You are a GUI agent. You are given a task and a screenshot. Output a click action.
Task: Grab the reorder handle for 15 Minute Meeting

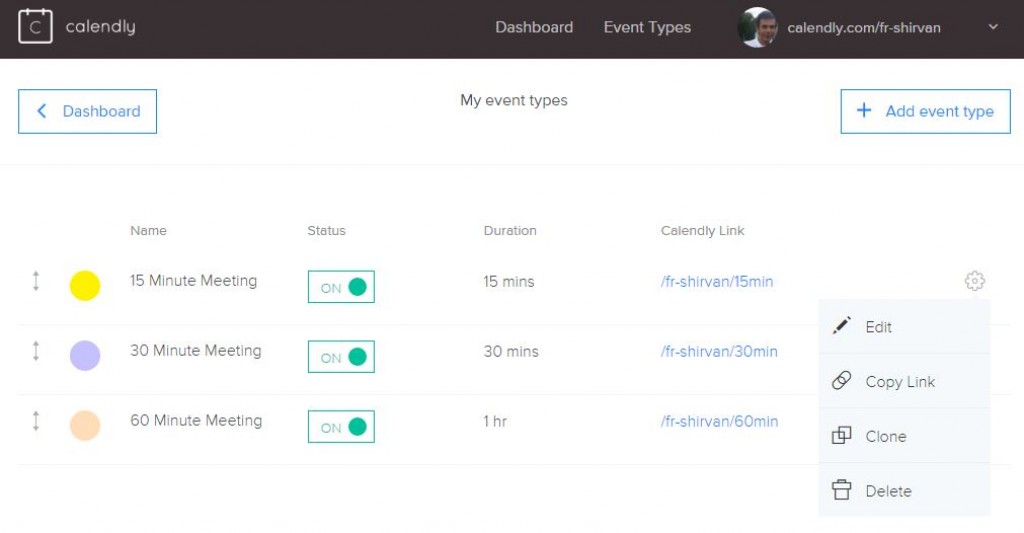click(36, 281)
